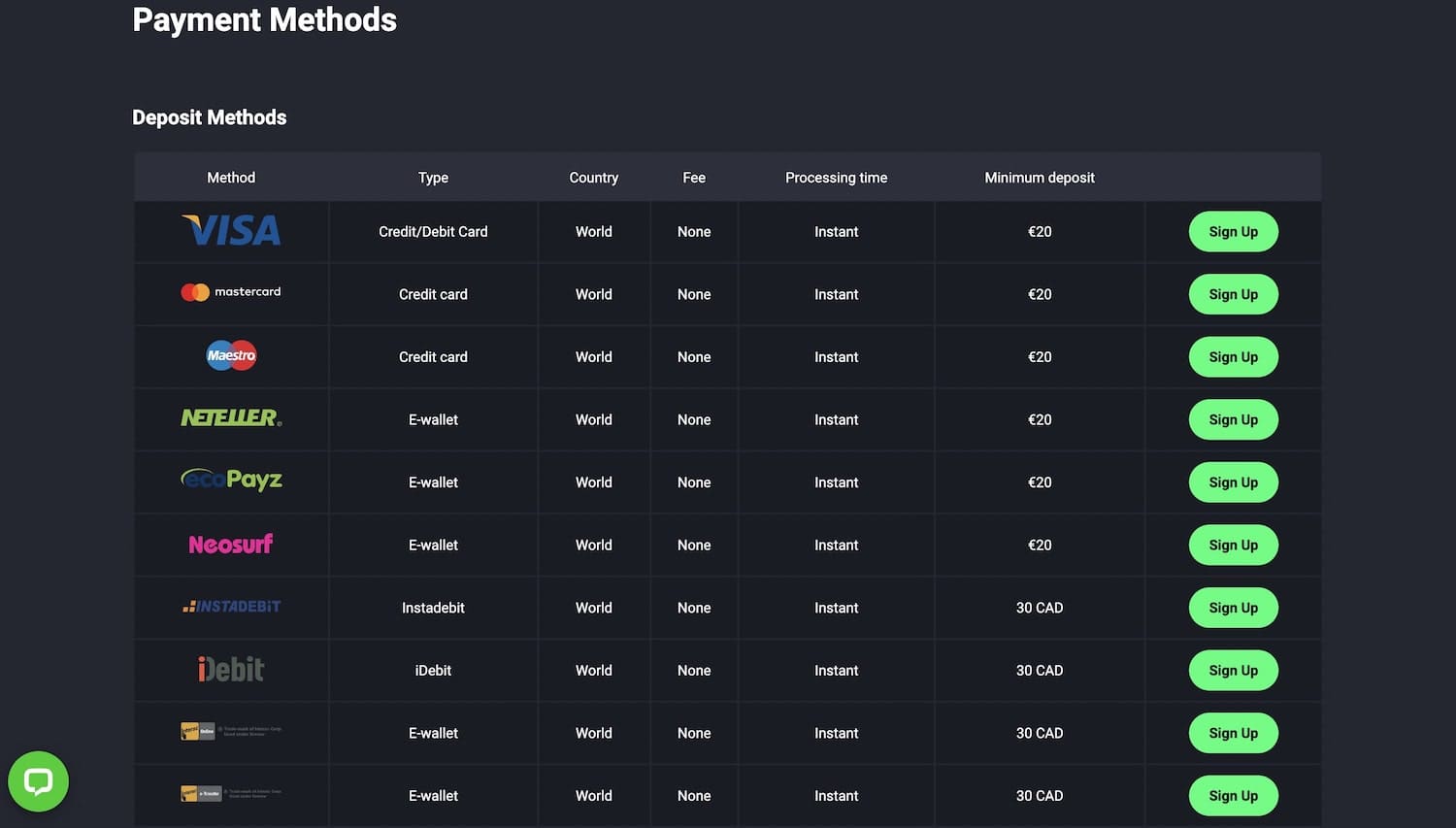
Task: Select "Instant" in the ecoPayz row
Action: point(837,482)
